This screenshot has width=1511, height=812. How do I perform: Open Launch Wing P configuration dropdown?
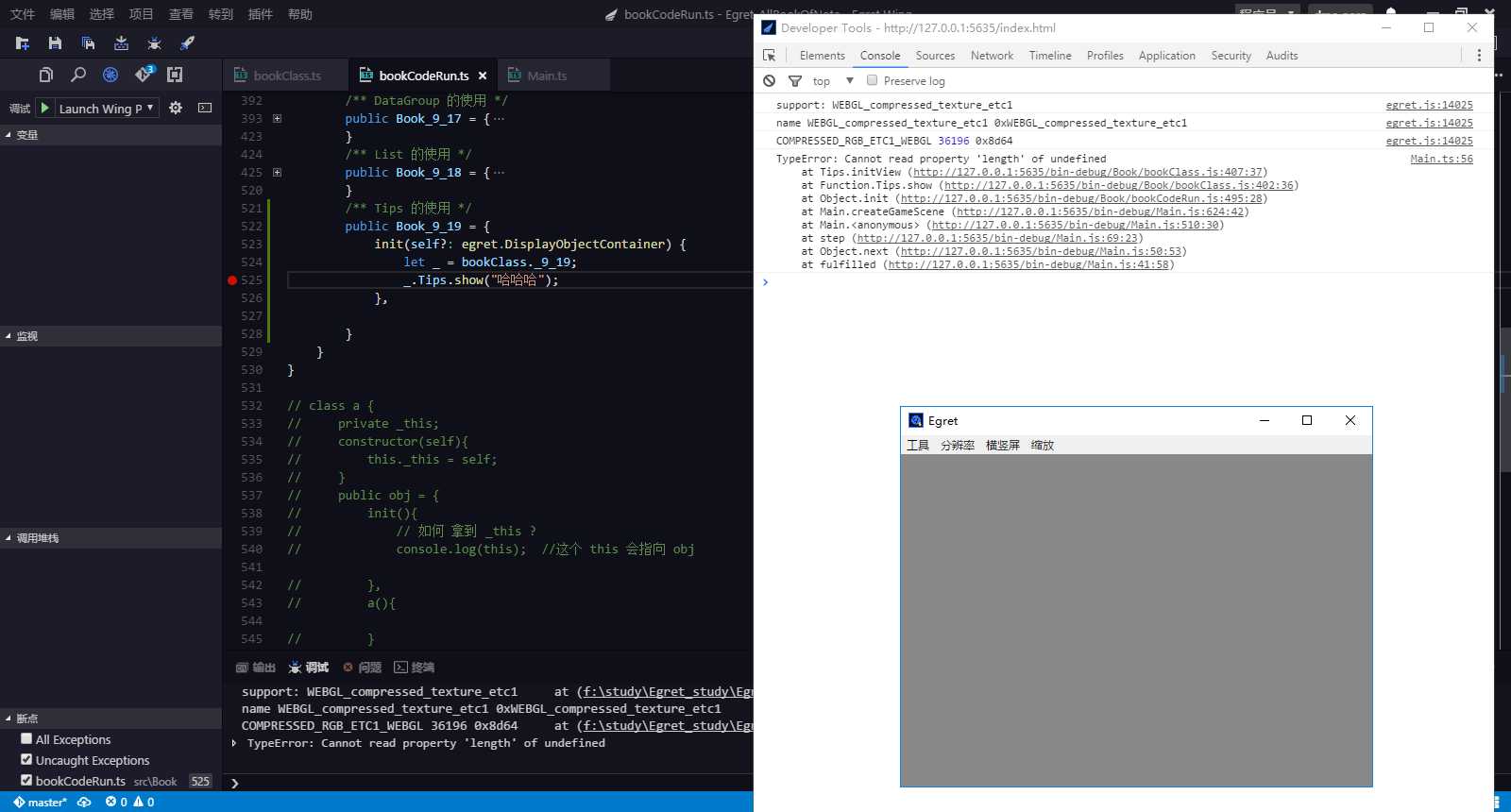click(106, 109)
